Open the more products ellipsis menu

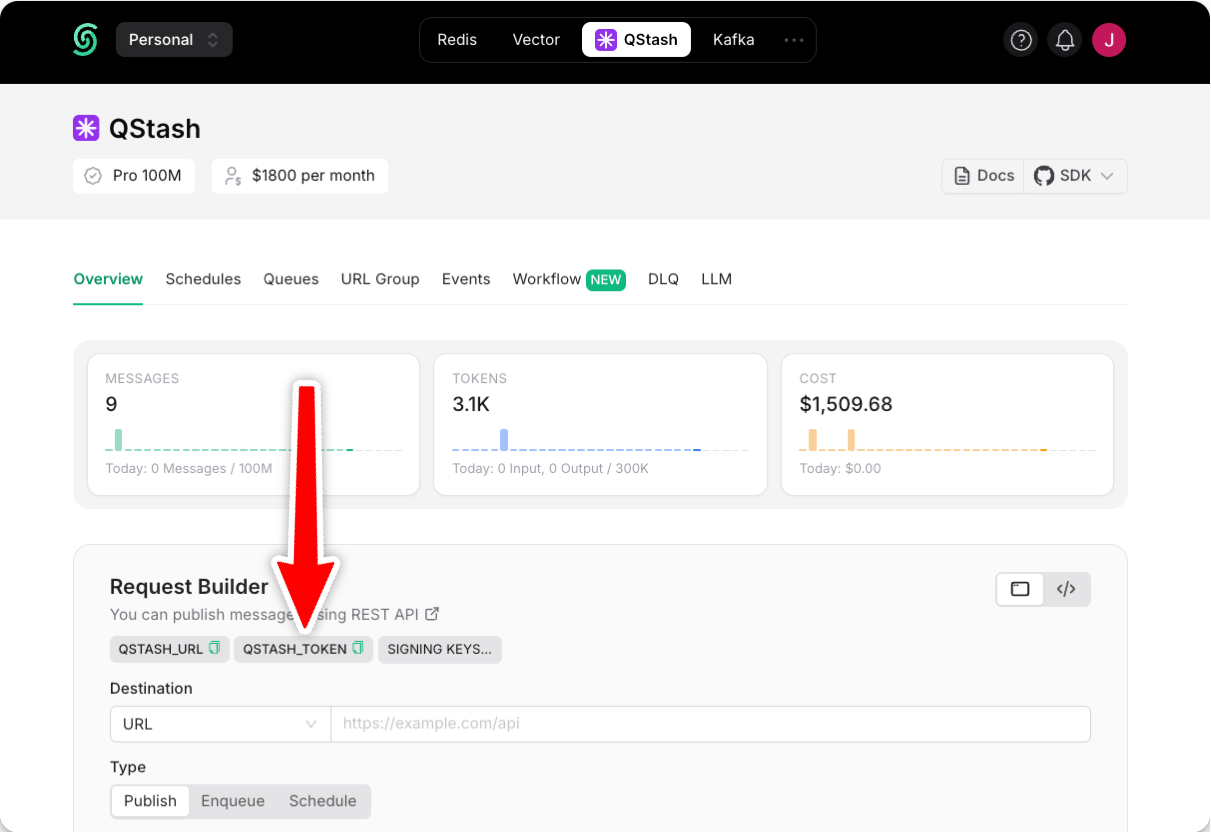point(794,40)
